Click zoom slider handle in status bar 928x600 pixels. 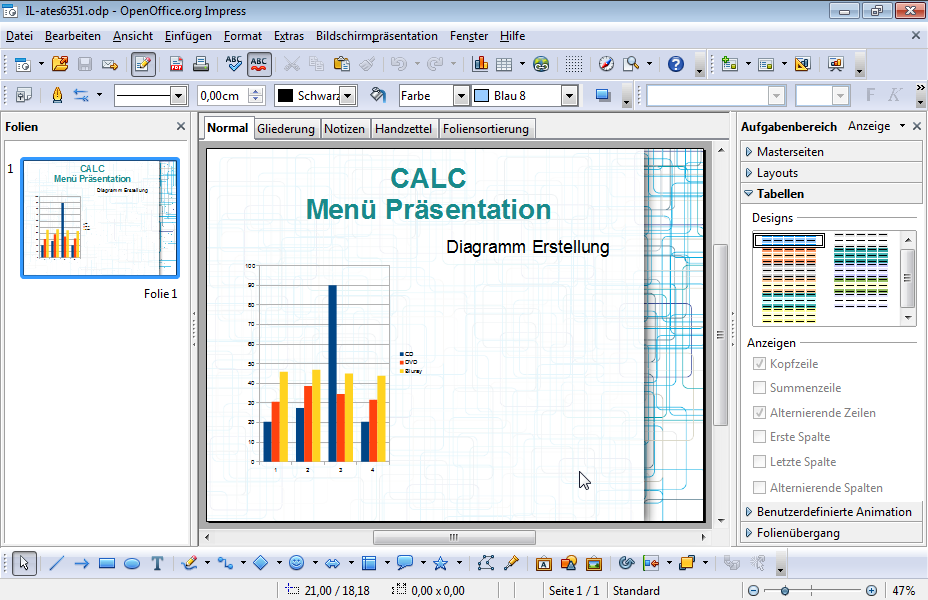pos(785,591)
